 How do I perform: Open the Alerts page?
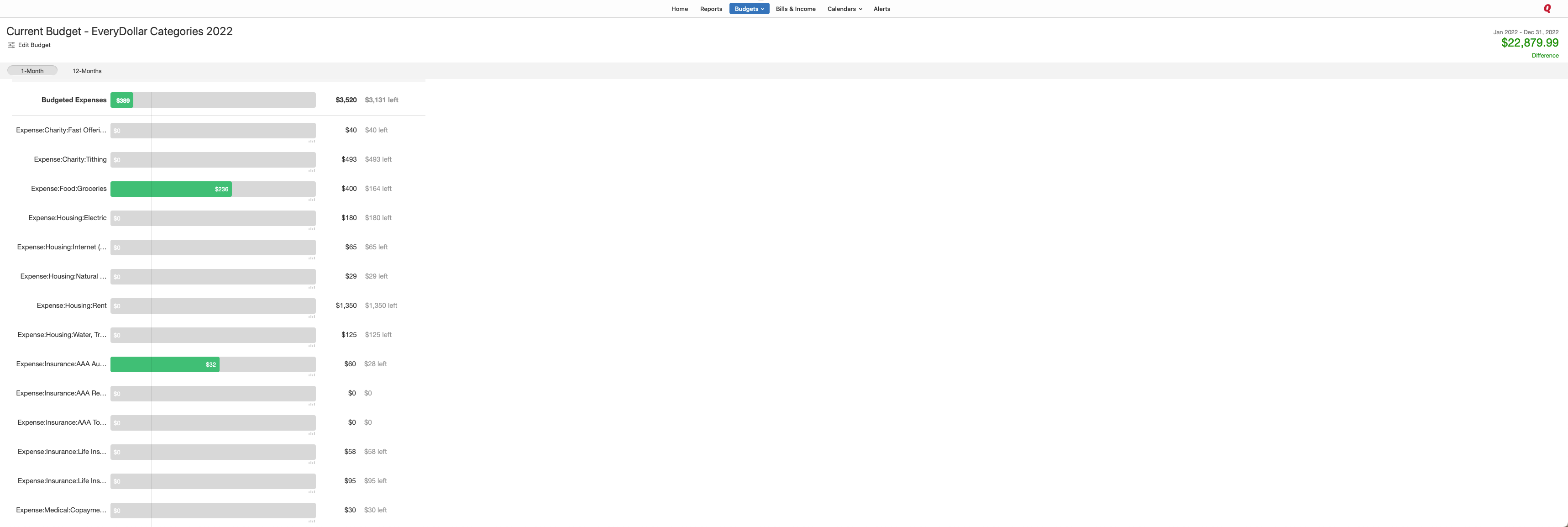[881, 9]
